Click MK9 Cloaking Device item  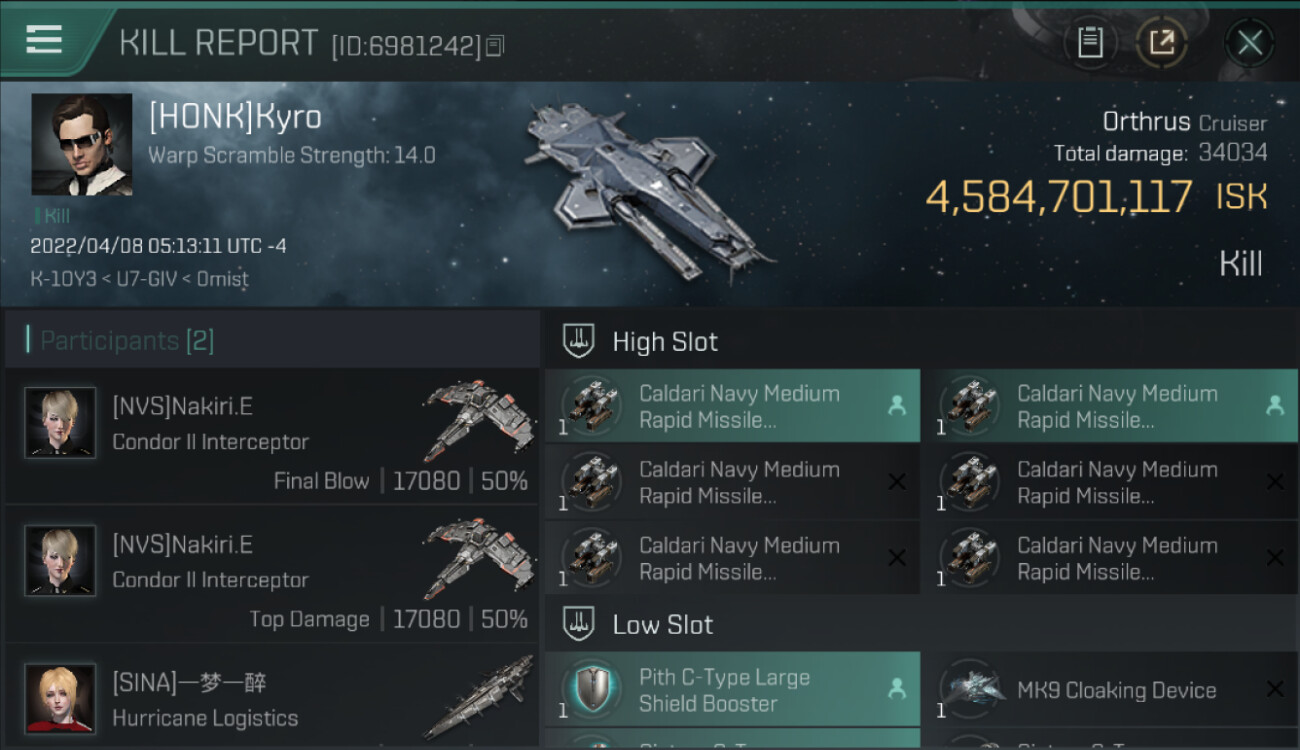pos(1115,690)
